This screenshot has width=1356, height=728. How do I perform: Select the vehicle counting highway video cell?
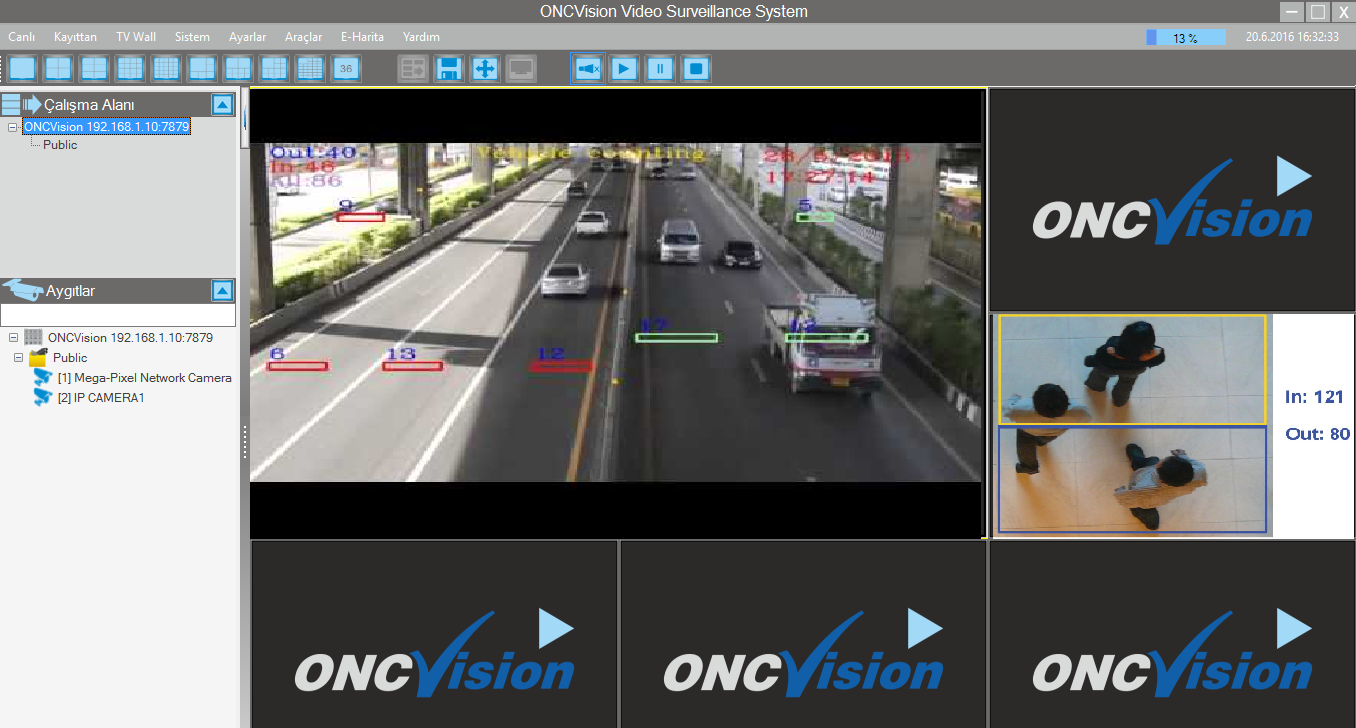click(616, 313)
